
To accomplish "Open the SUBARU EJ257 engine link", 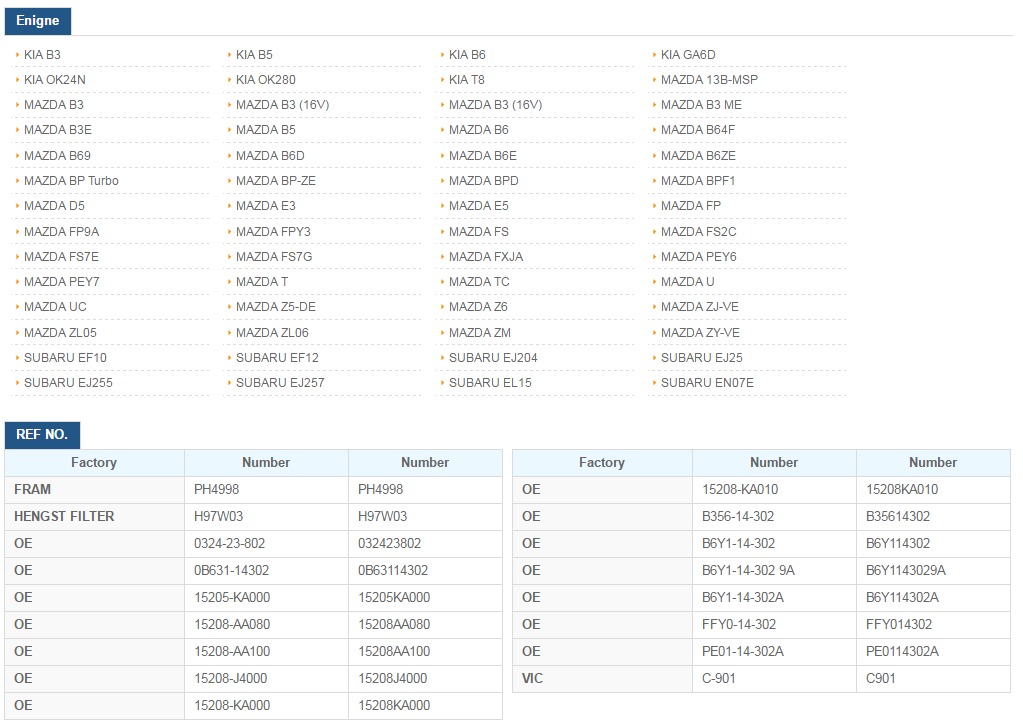I will [280, 383].
